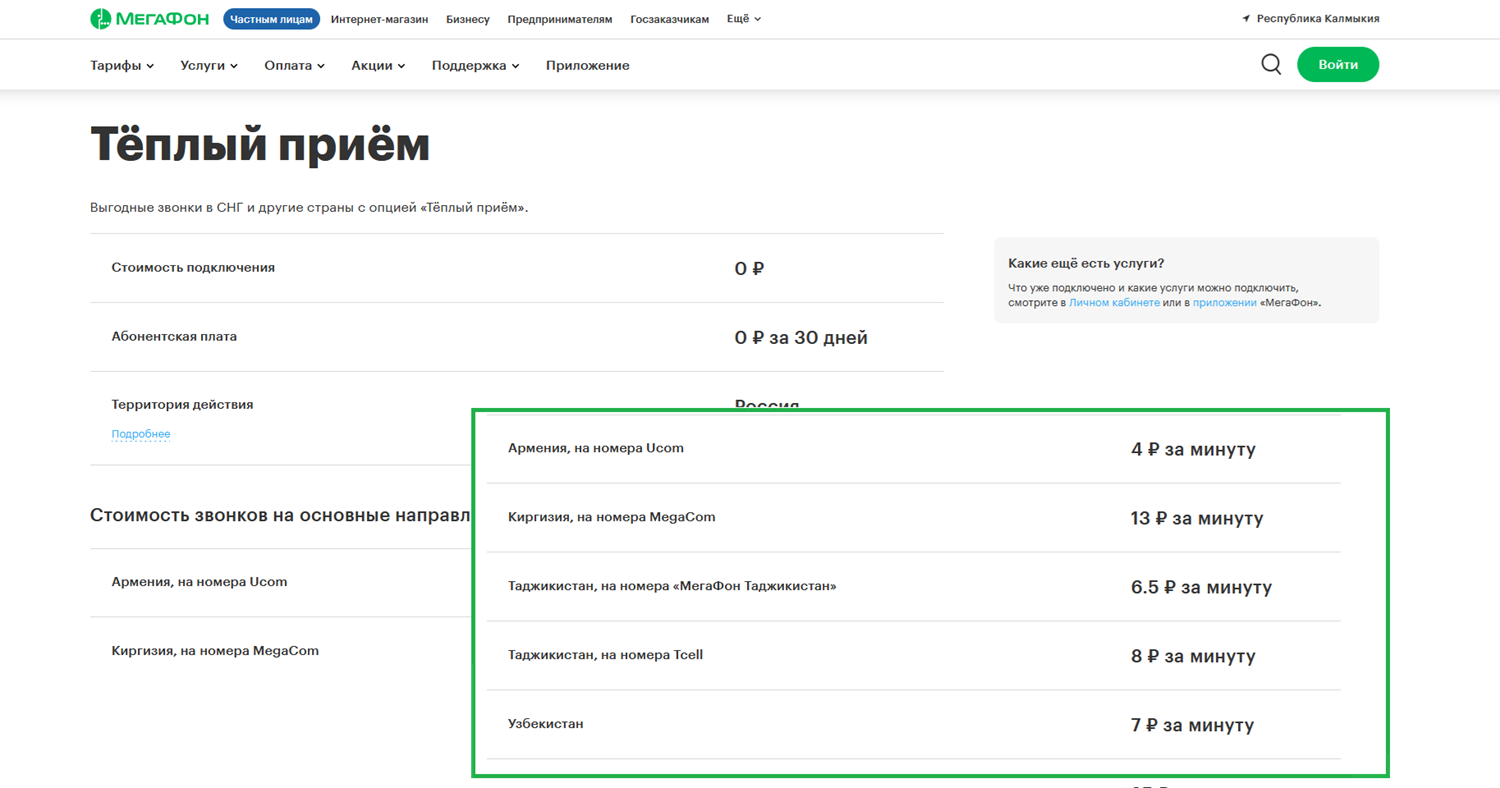Open the Личном кабинете link
The width and height of the screenshot is (1500, 788).
pos(1114,302)
